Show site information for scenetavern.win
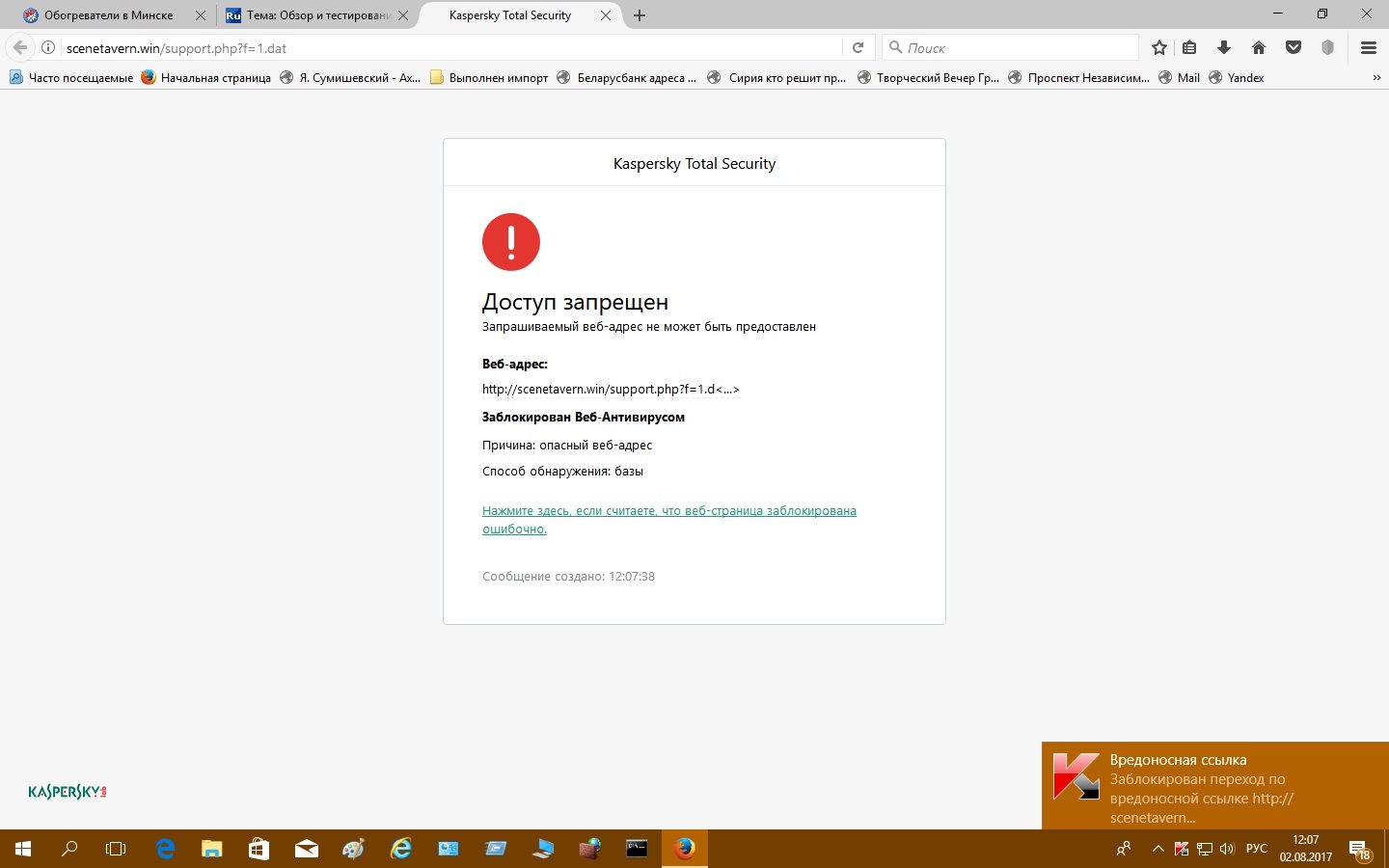1389x868 pixels. tap(47, 47)
